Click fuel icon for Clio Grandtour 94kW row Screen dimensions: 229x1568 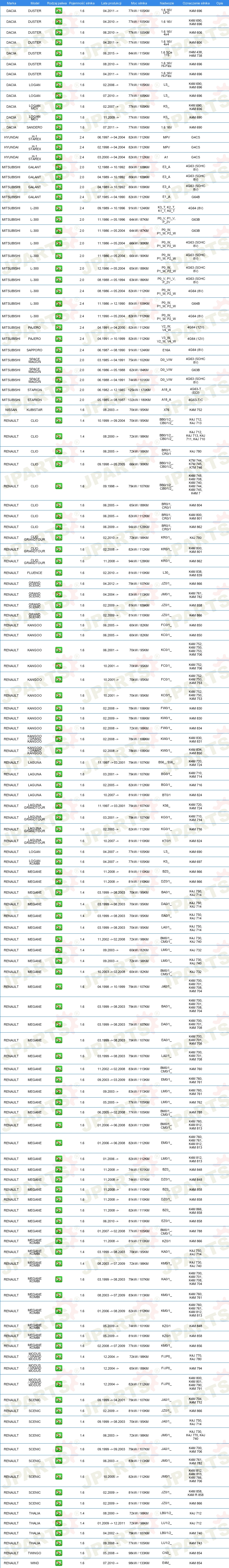(x=59, y=561)
